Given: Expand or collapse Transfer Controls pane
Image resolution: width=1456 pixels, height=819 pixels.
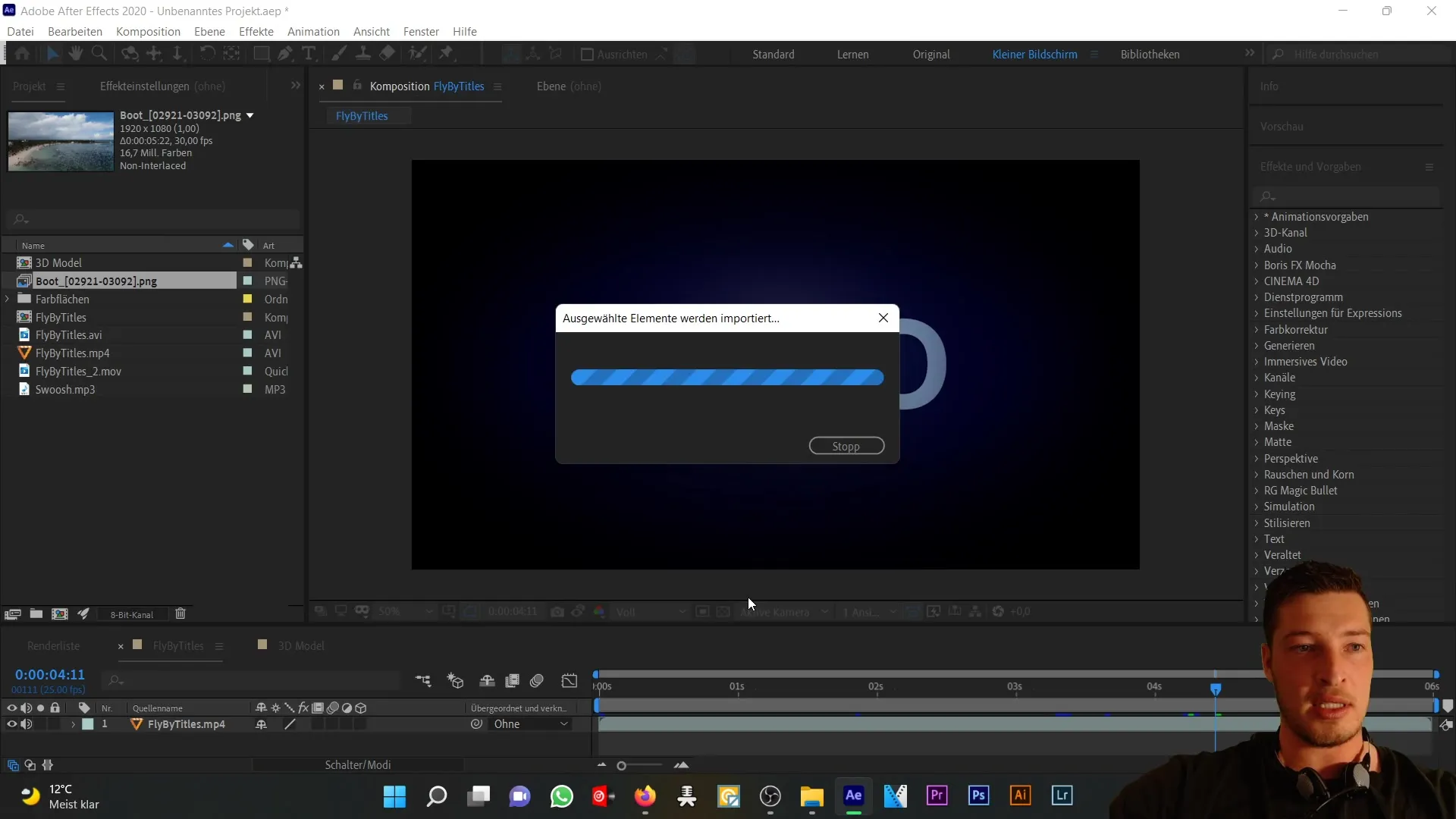Looking at the screenshot, I should [30, 765].
